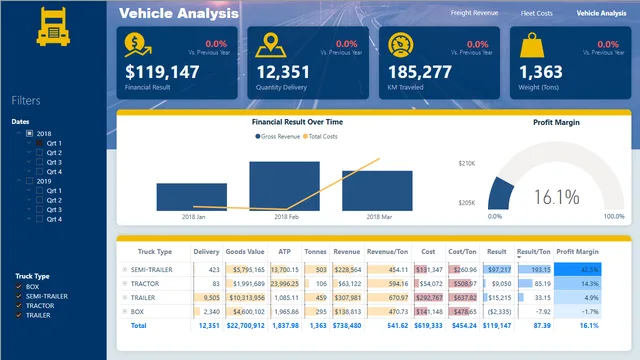Open the Freight Revenue page
This screenshot has width=640, height=360.
474,13
